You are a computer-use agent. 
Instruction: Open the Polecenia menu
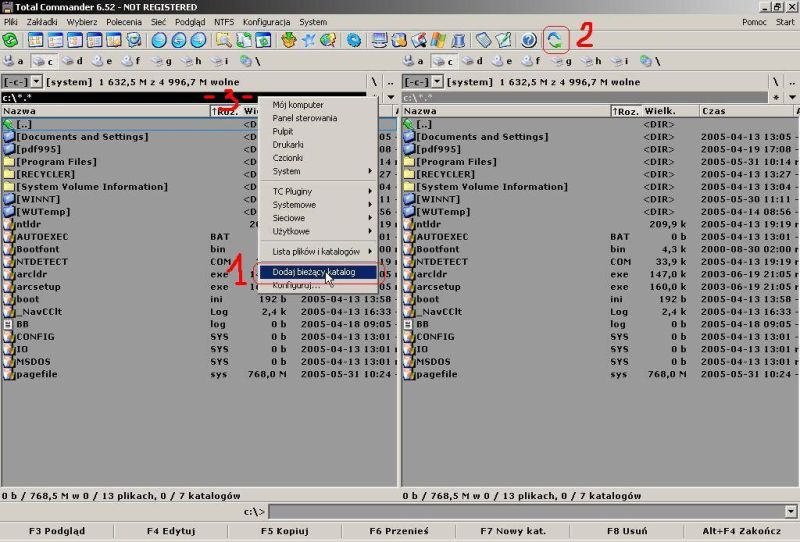coord(124,22)
